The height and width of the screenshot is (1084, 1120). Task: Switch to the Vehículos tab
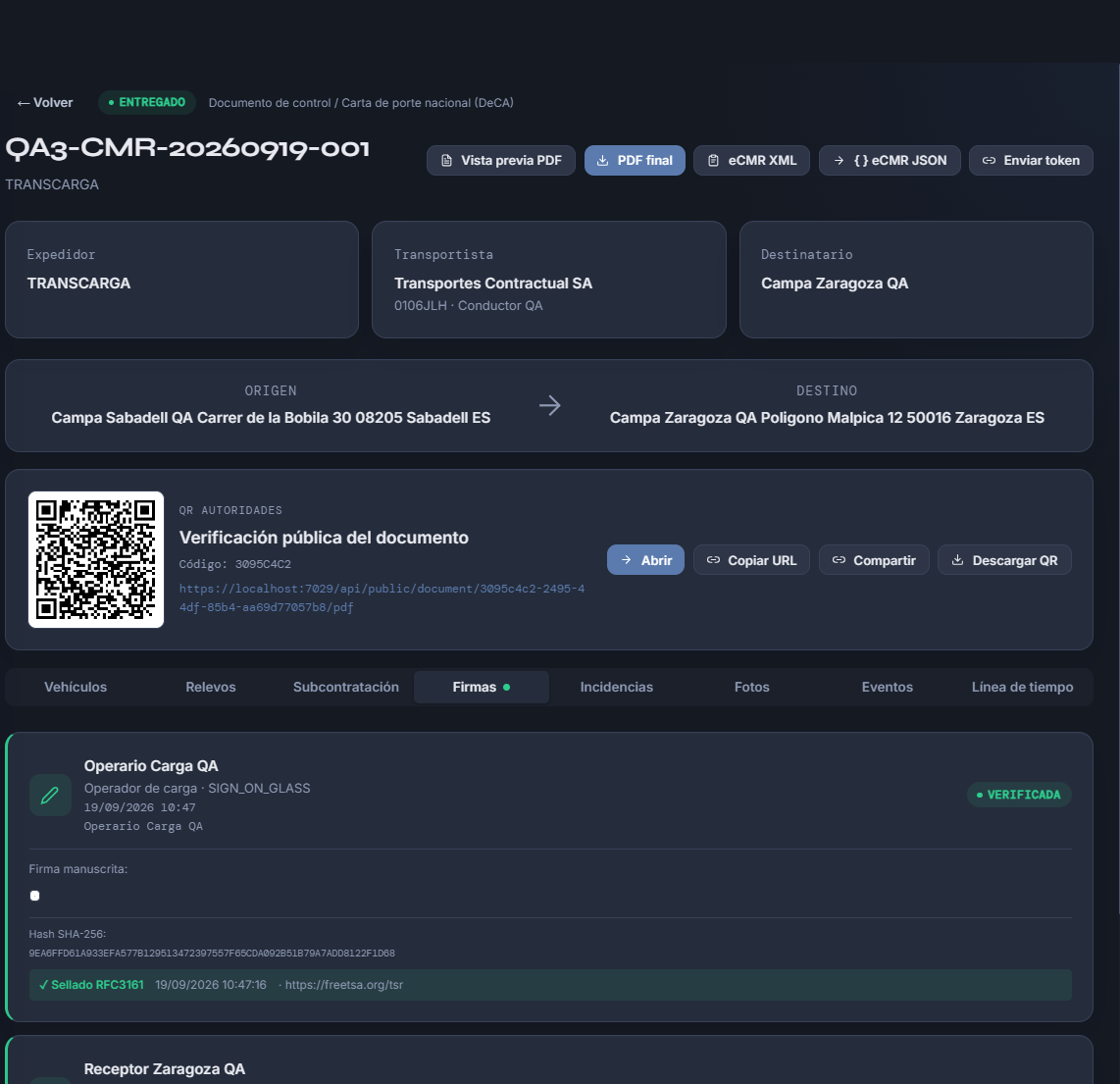pyautogui.click(x=76, y=687)
